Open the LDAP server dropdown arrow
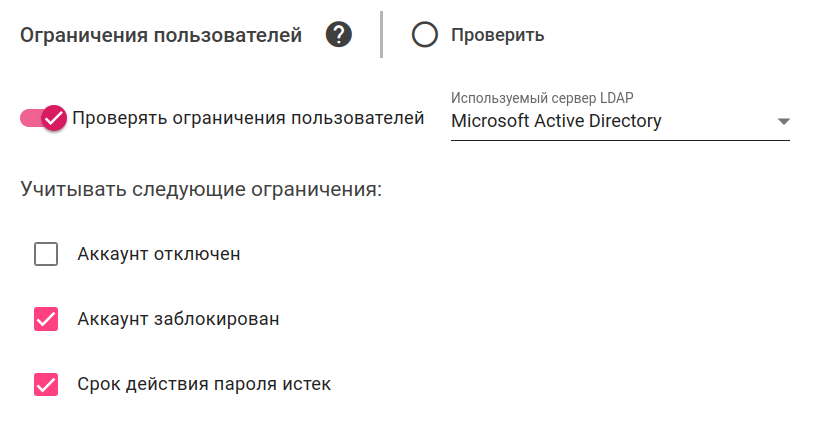 pos(783,122)
